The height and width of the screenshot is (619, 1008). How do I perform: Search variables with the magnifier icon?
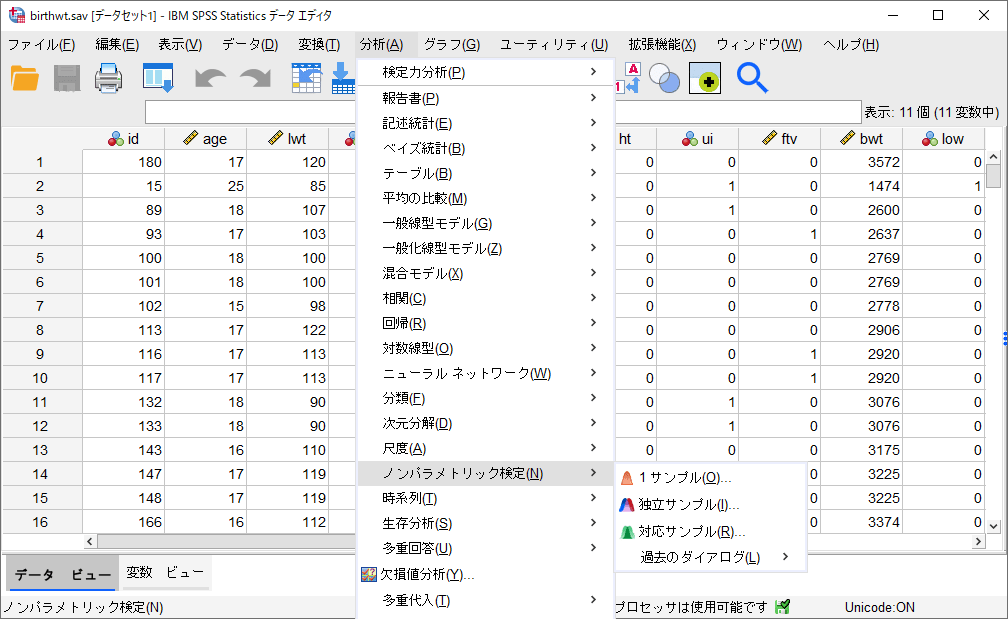tap(751, 76)
